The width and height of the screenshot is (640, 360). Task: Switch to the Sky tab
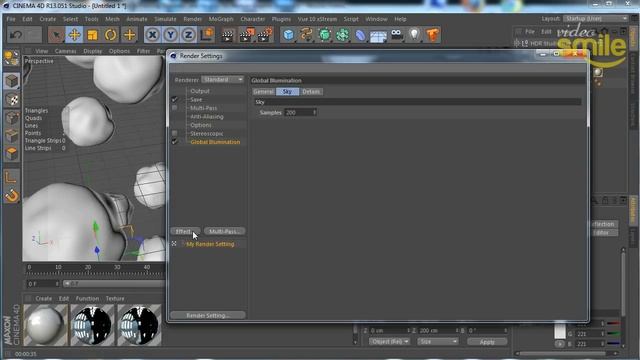click(x=287, y=92)
